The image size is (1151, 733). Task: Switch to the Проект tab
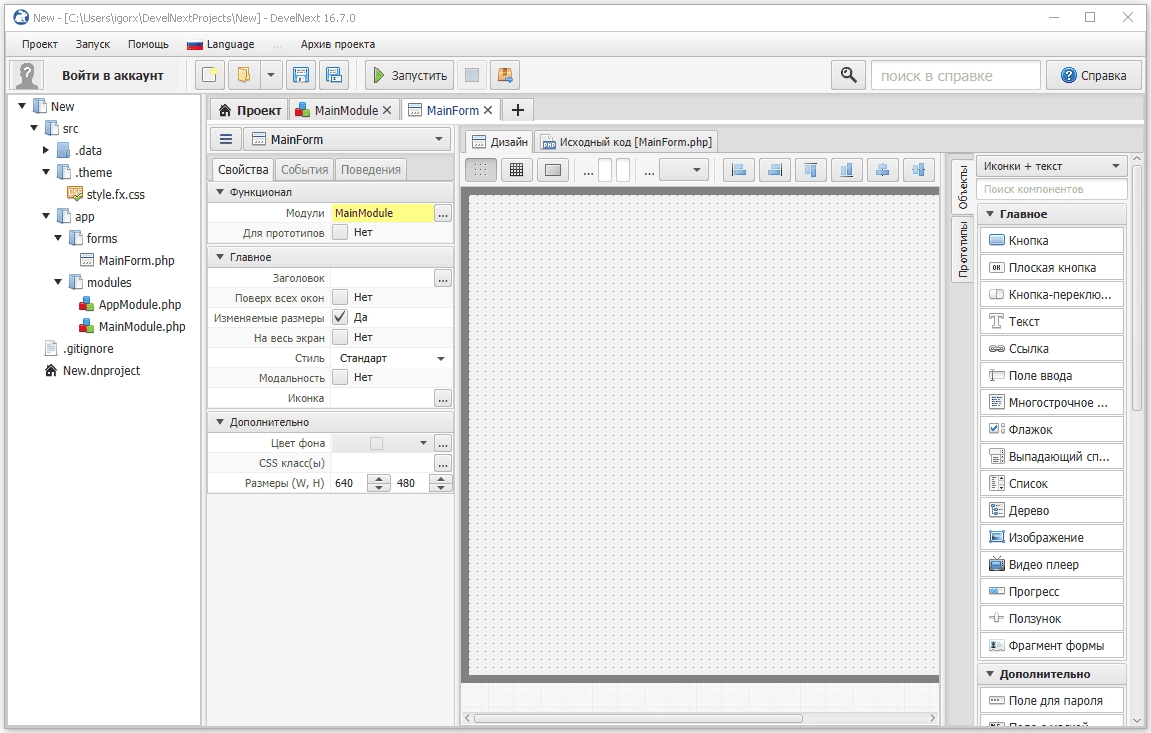click(x=250, y=110)
